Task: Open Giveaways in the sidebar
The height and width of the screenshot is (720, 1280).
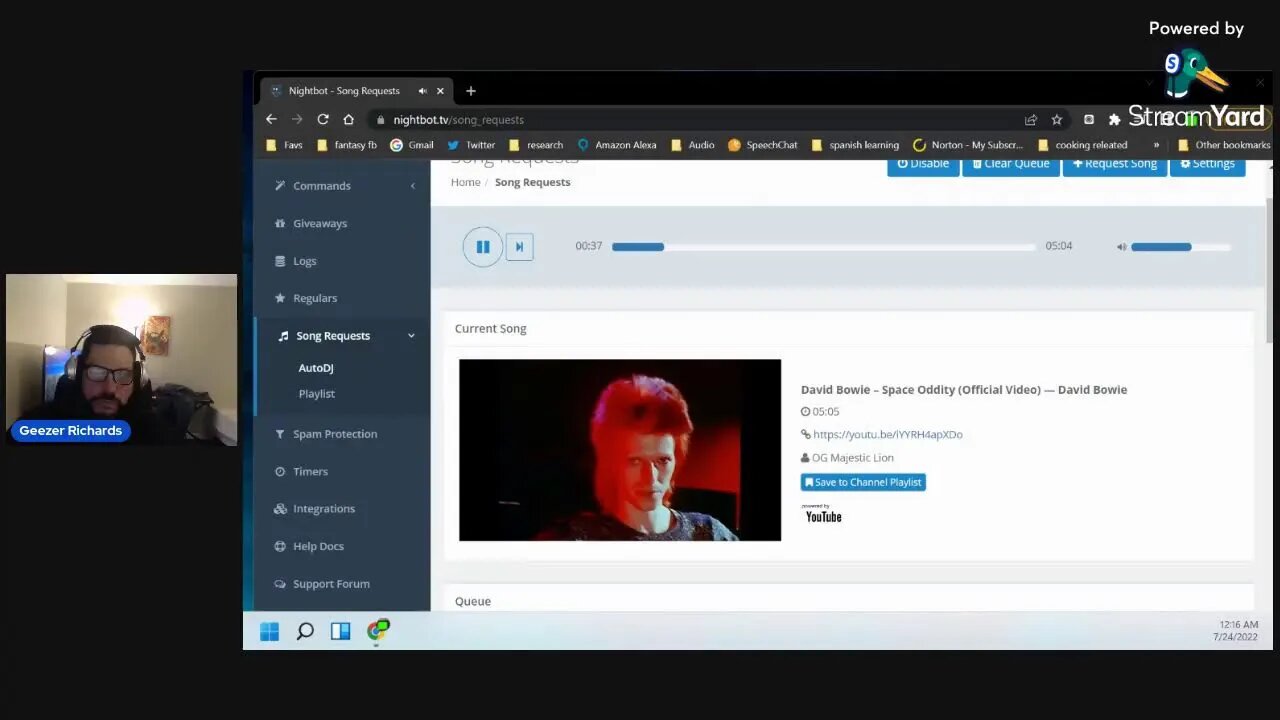Action: [320, 223]
